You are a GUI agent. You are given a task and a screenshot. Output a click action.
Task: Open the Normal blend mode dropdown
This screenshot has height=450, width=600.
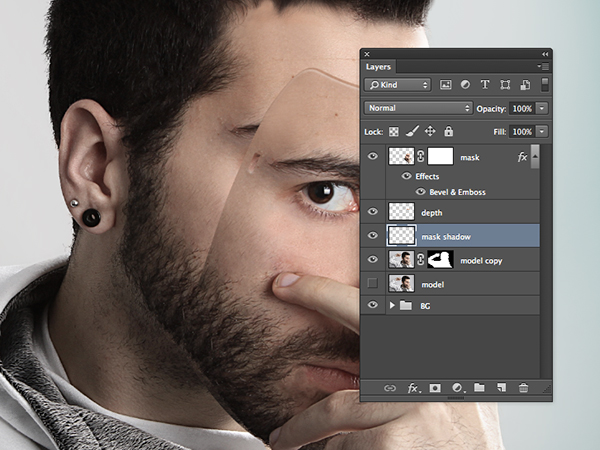click(x=419, y=107)
